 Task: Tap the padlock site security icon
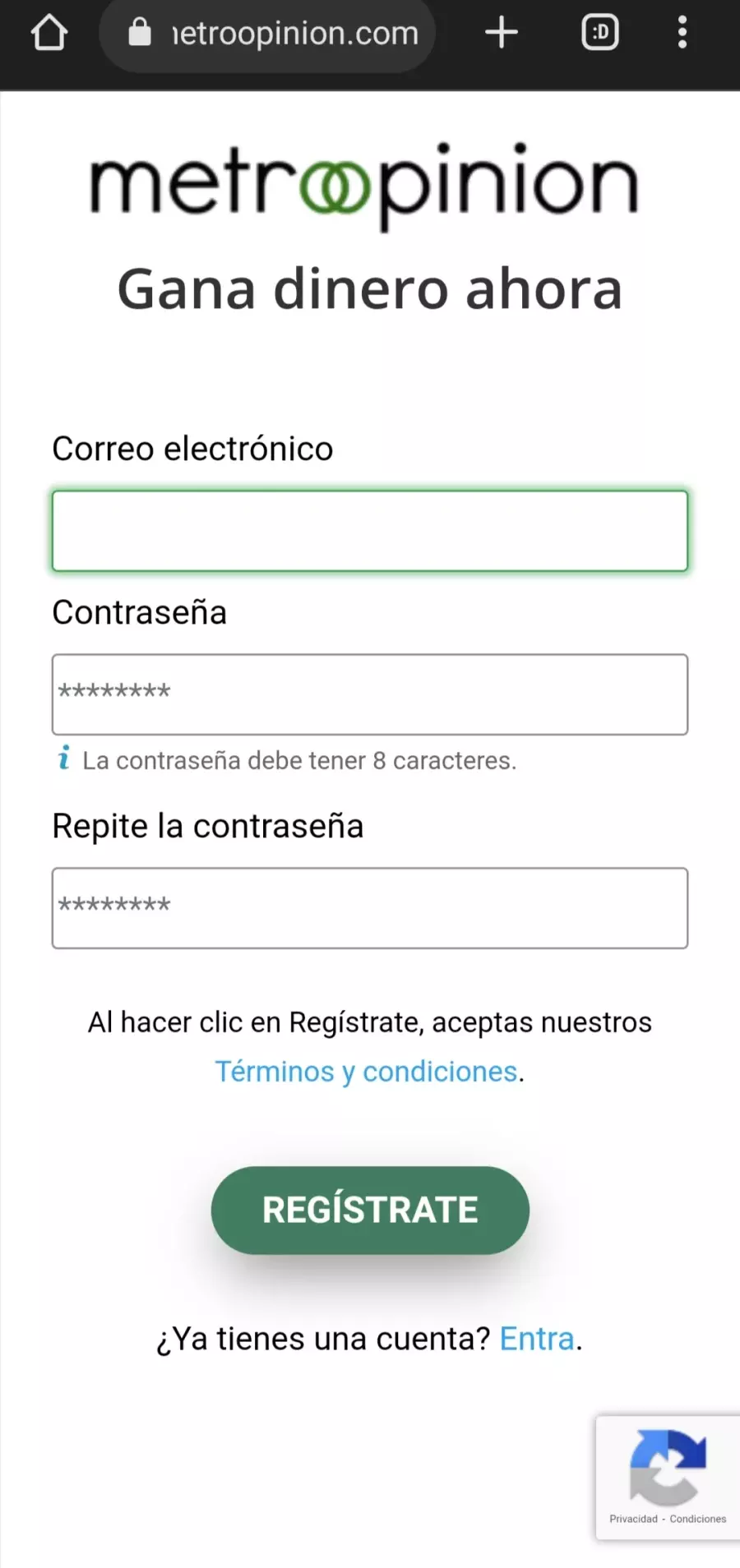click(x=140, y=32)
